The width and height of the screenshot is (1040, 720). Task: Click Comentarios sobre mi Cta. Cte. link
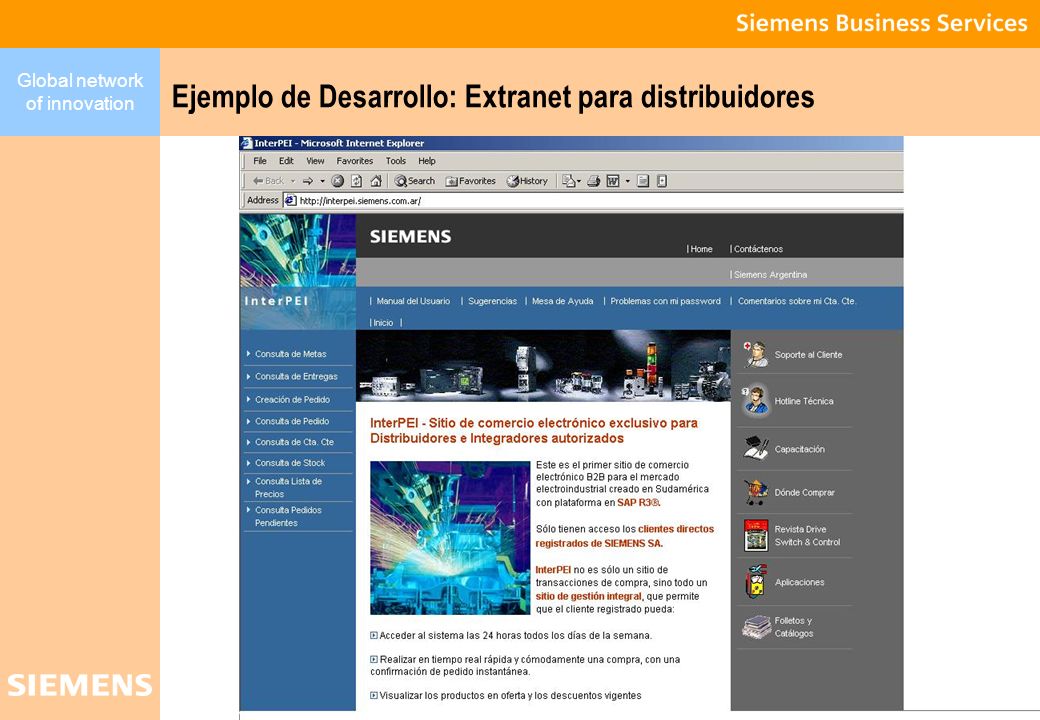(x=797, y=301)
